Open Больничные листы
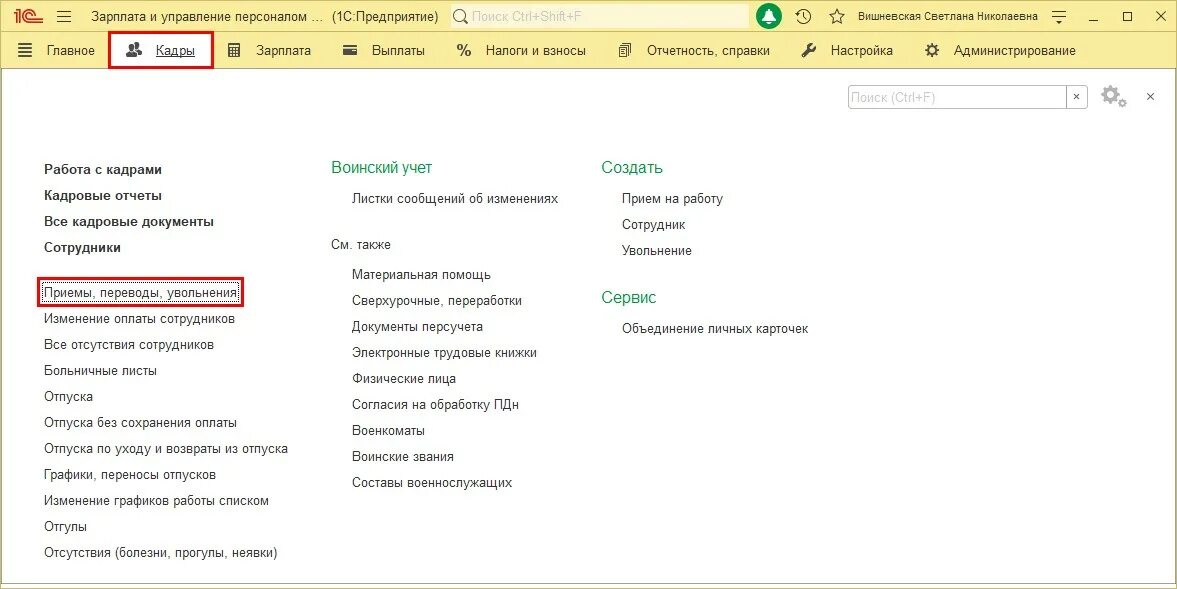1177x589 pixels. [x=100, y=371]
